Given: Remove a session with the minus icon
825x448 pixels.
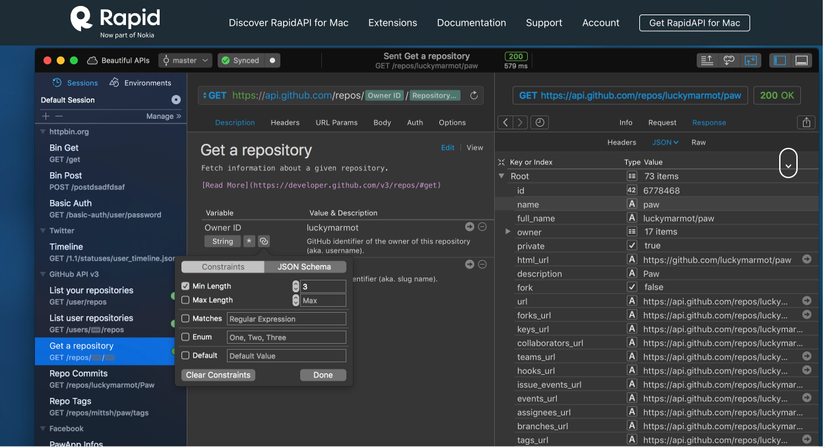Looking at the screenshot, I should click(x=58, y=116).
